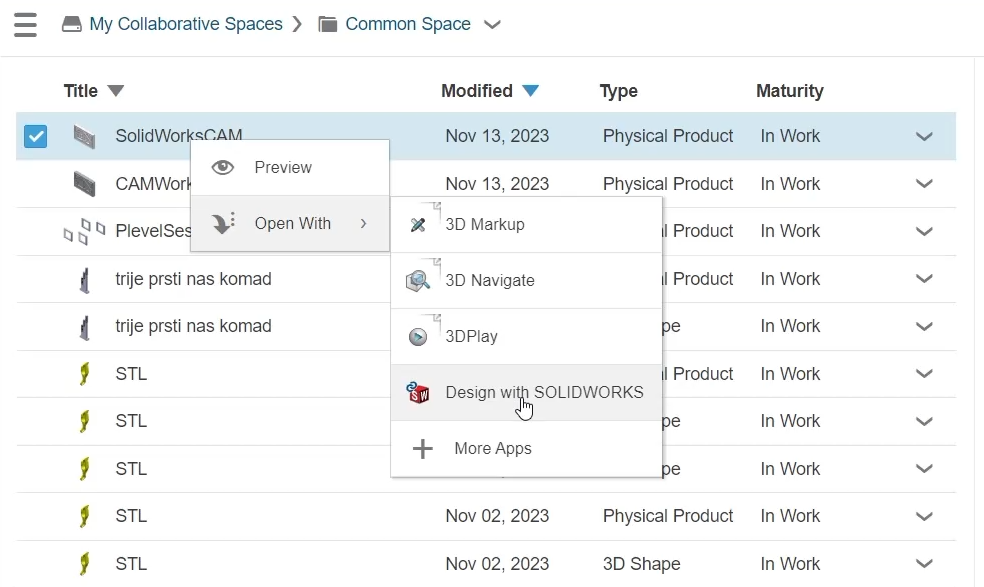Choose Preview from context menu
984x587 pixels.
pyautogui.click(x=290, y=168)
